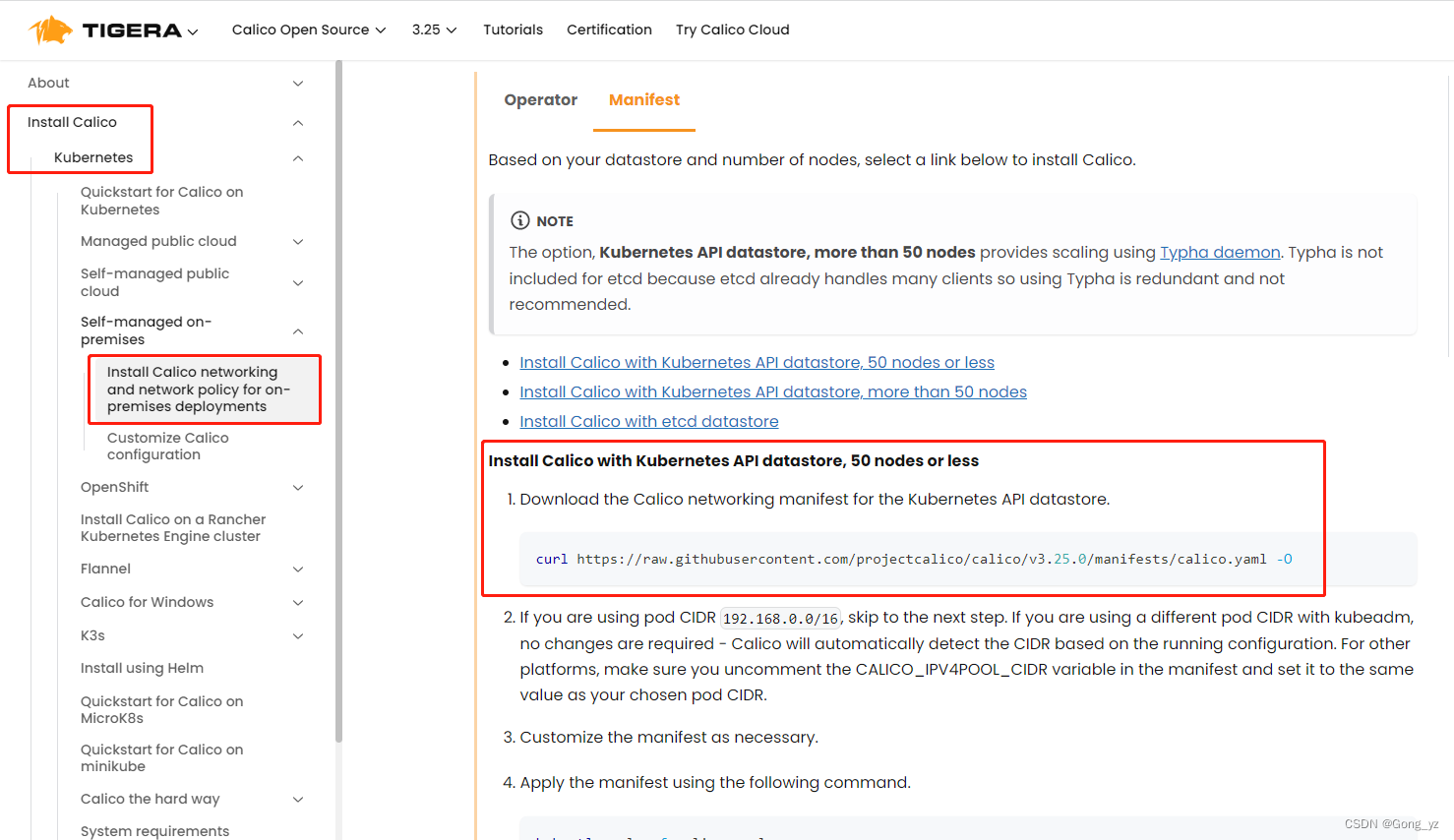Open link for Kubernetes API datastore, more than 50 nodes

773,392
